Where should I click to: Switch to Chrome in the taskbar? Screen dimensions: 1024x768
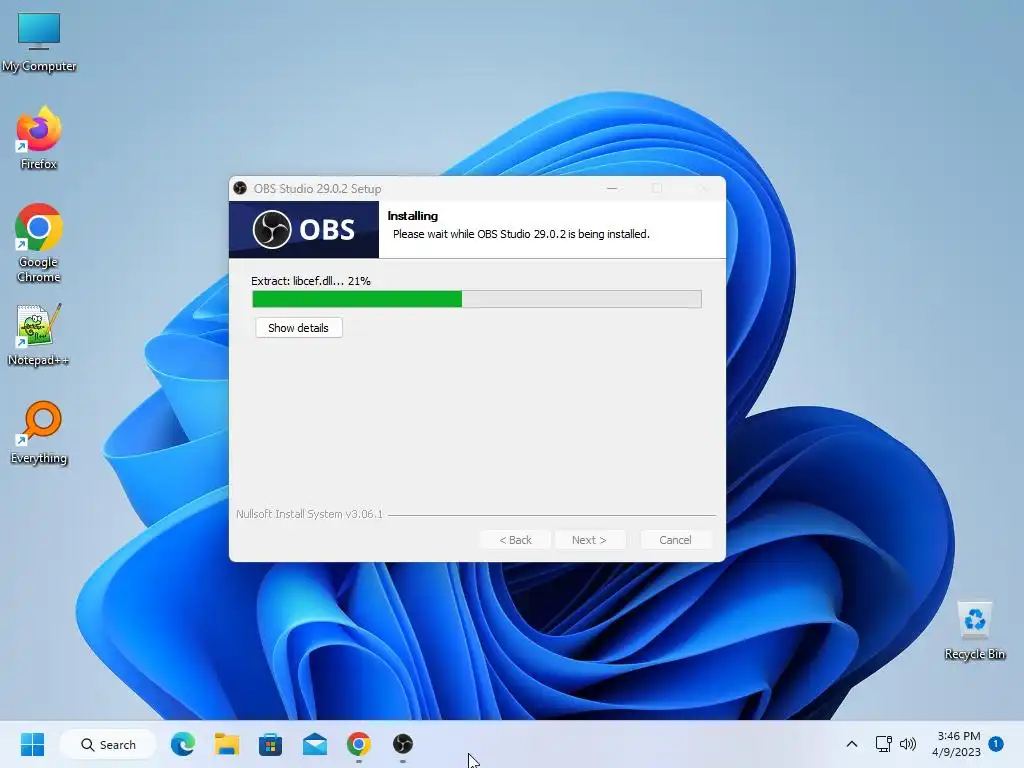pos(359,744)
